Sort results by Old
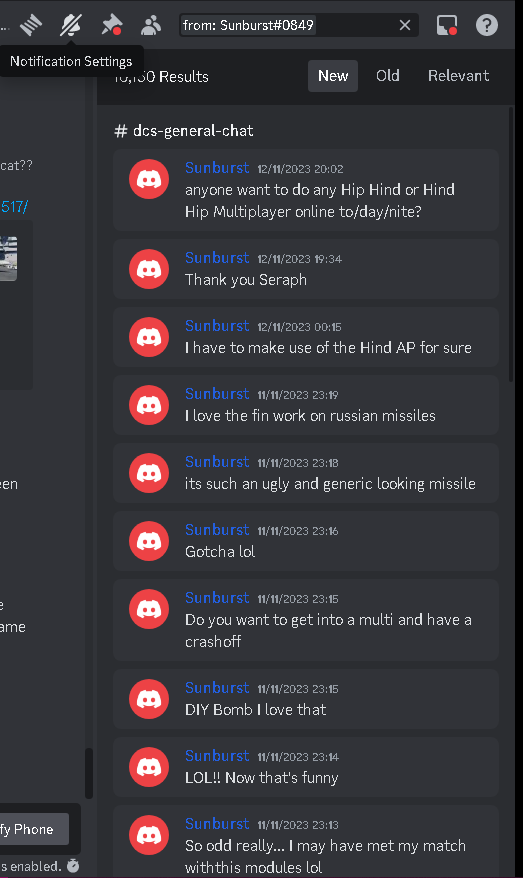Image resolution: width=523 pixels, height=878 pixels. [x=387, y=76]
